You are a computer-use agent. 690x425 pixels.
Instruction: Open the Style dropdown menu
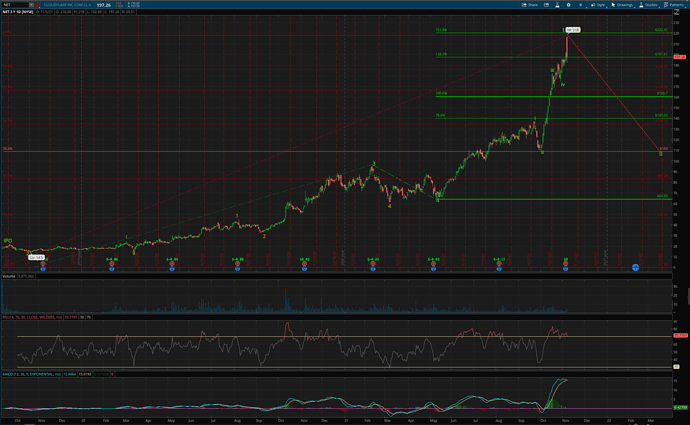[x=598, y=5]
